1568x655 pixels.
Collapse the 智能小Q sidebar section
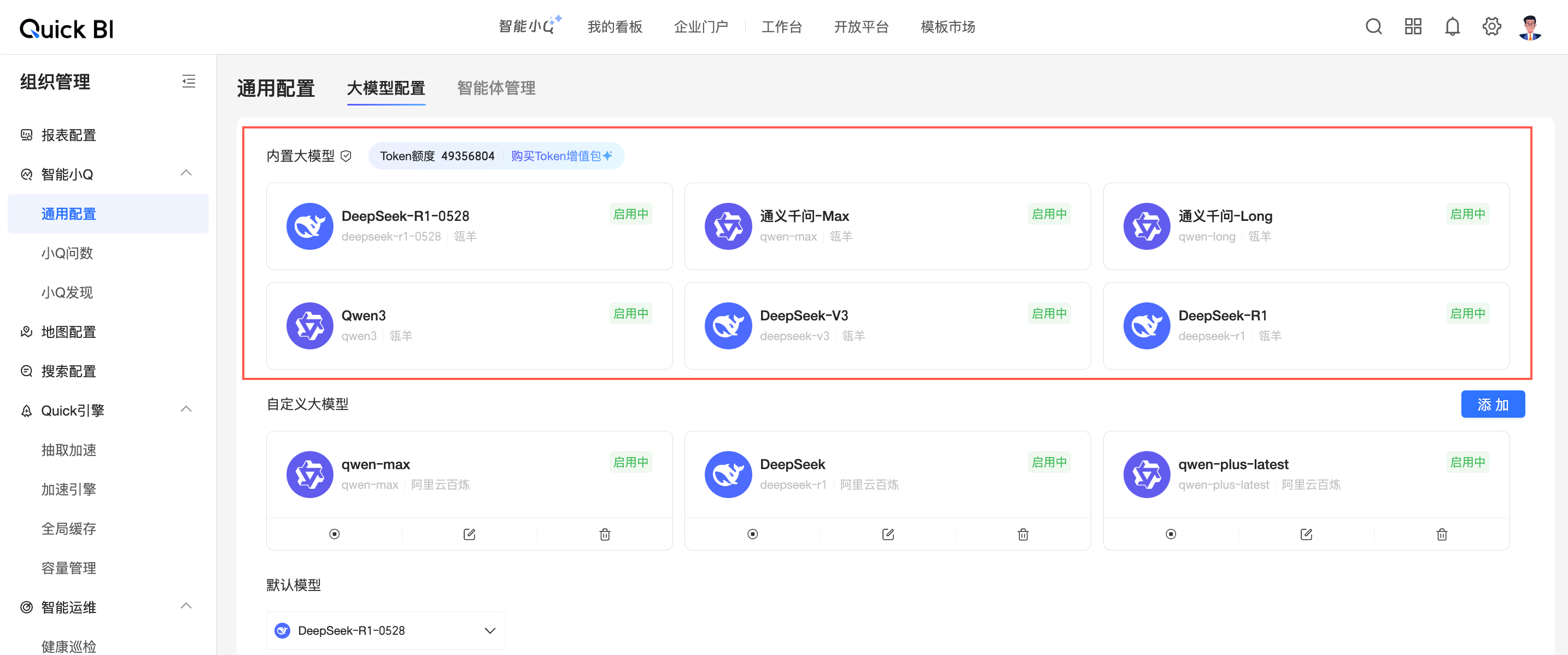coord(186,173)
